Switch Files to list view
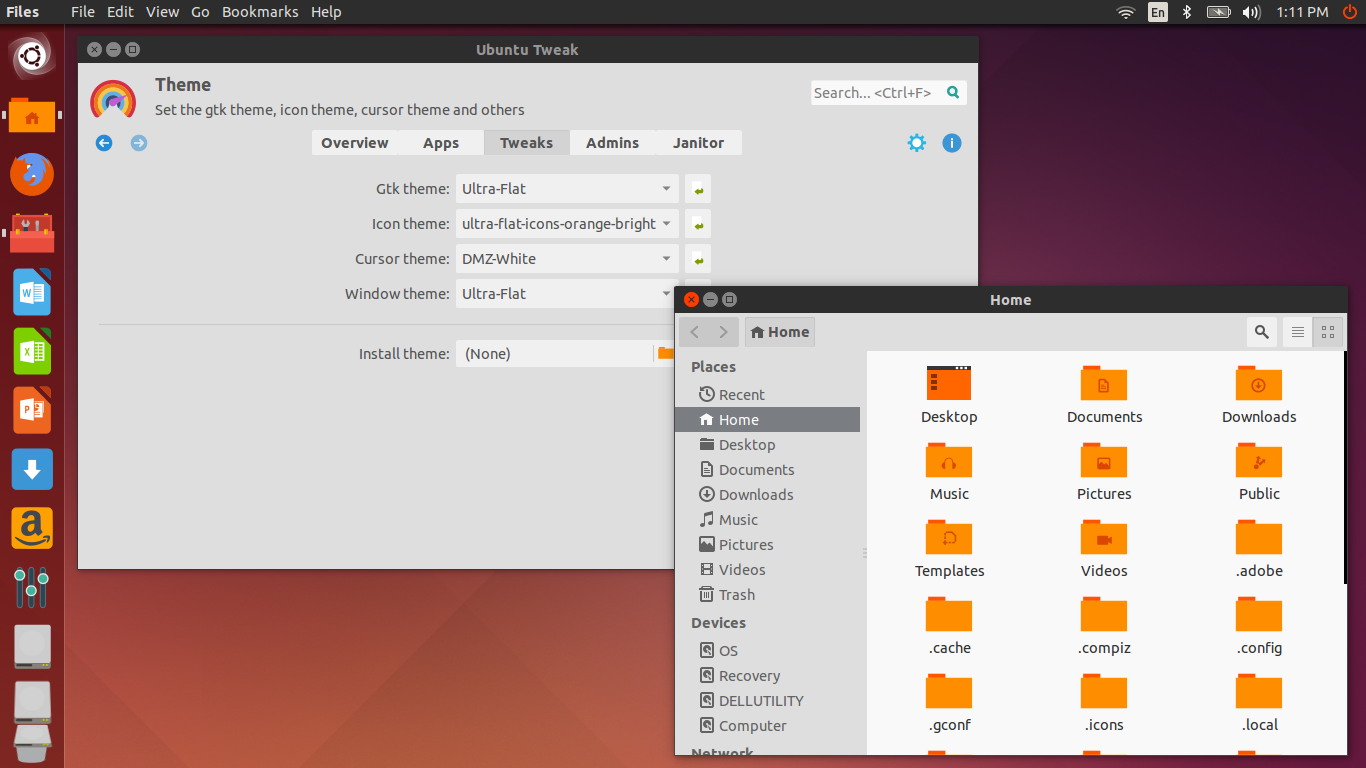The width and height of the screenshot is (1366, 768). pyautogui.click(x=1297, y=332)
